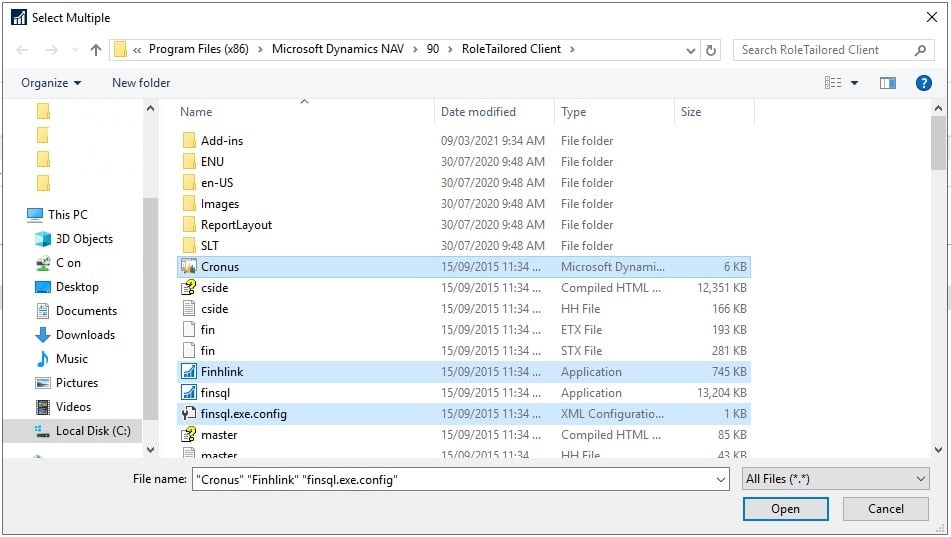The image size is (951, 537).
Task: Click the master Compiled HTML icon
Action: pyautogui.click(x=189, y=434)
